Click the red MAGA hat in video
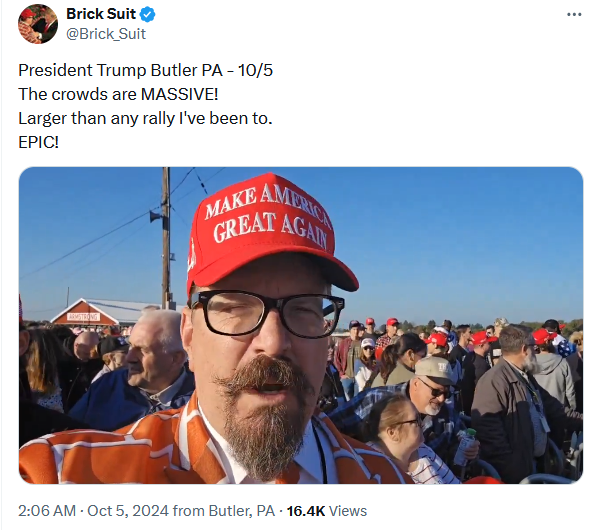 (x=268, y=232)
